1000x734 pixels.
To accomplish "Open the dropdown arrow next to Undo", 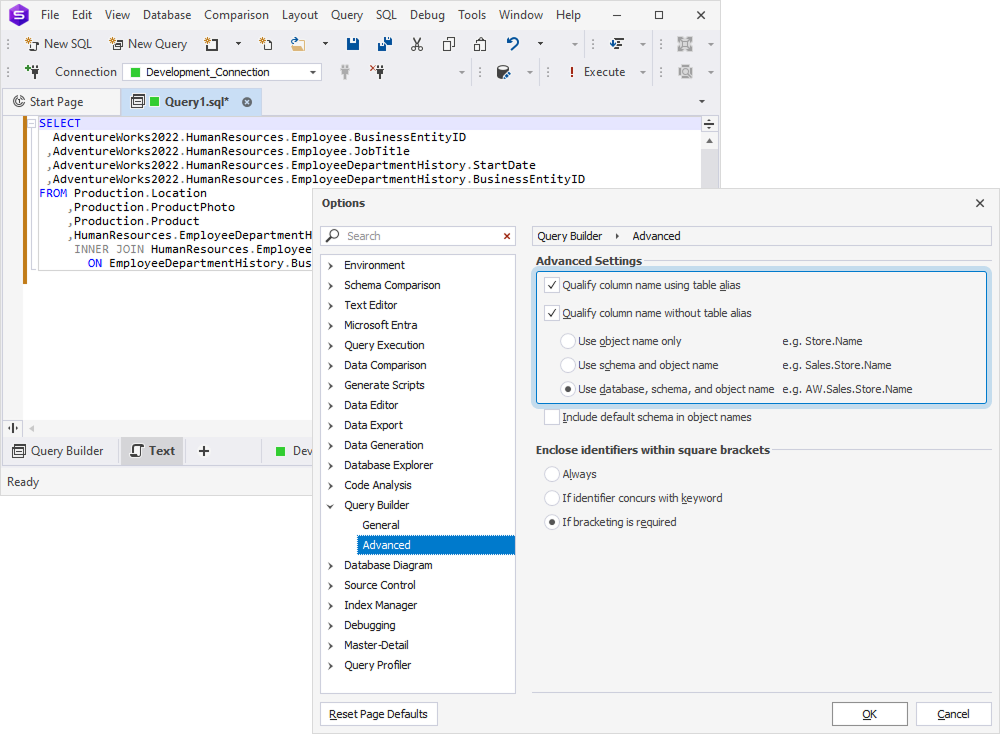I will coord(540,44).
